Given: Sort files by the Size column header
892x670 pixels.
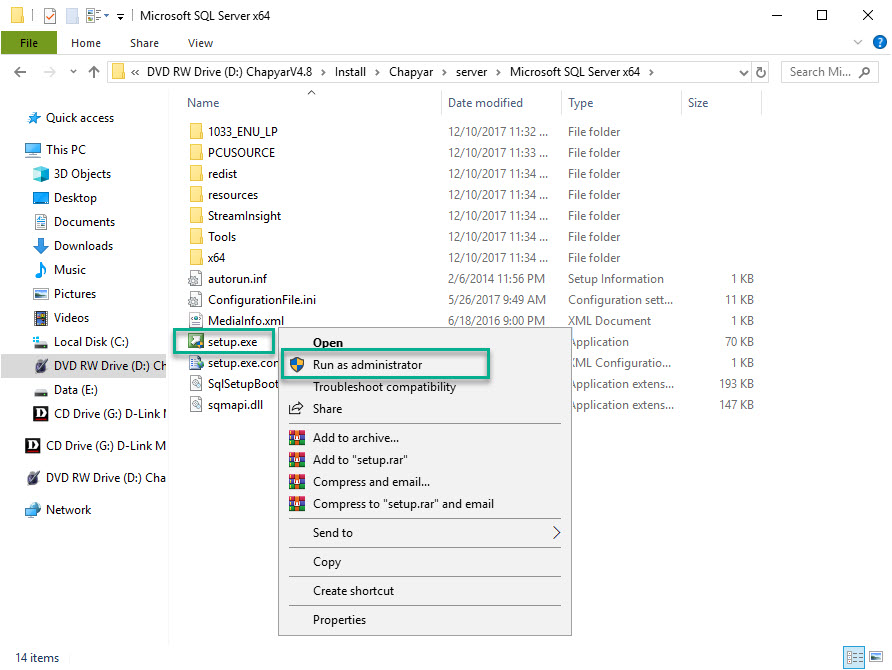Looking at the screenshot, I should pos(698,103).
